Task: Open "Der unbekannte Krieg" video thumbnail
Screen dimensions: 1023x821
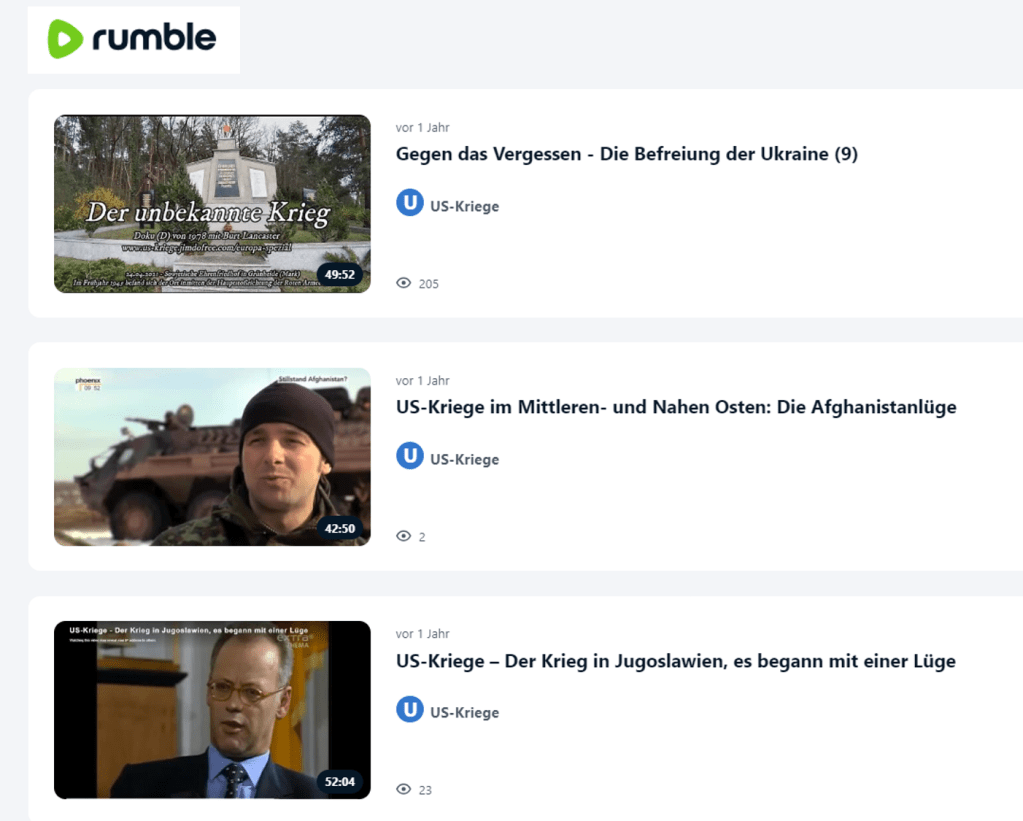Action: 212,203
